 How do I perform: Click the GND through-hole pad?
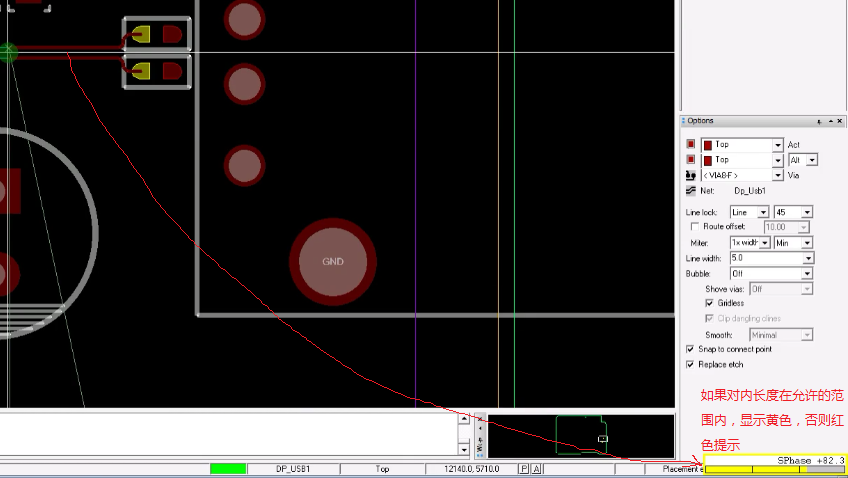[x=333, y=262]
